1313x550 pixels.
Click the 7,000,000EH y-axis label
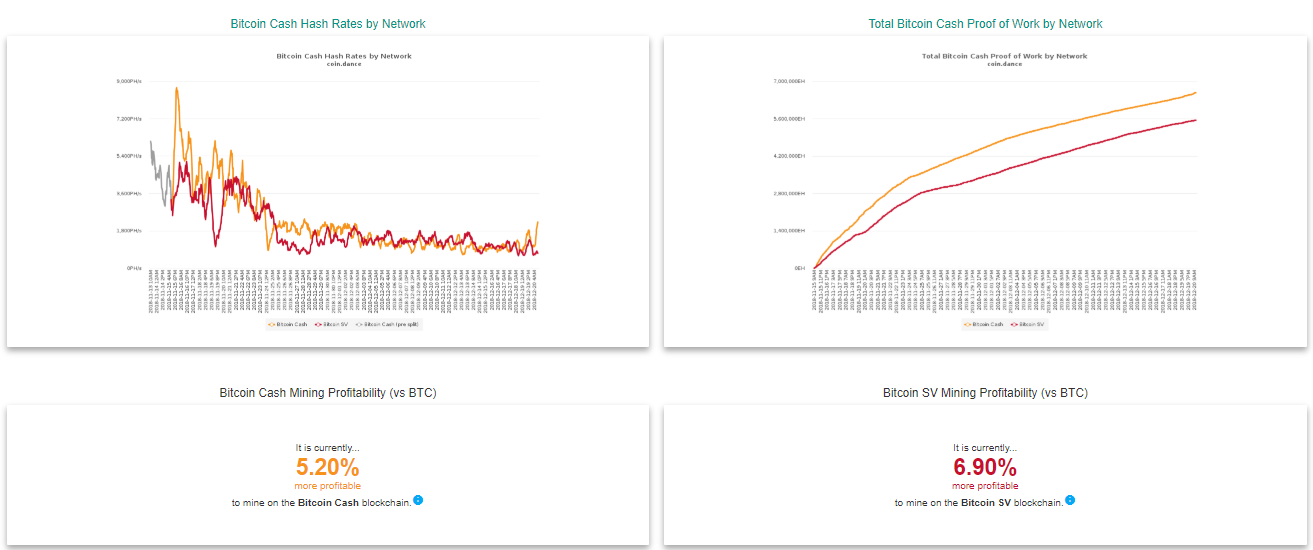(x=789, y=81)
